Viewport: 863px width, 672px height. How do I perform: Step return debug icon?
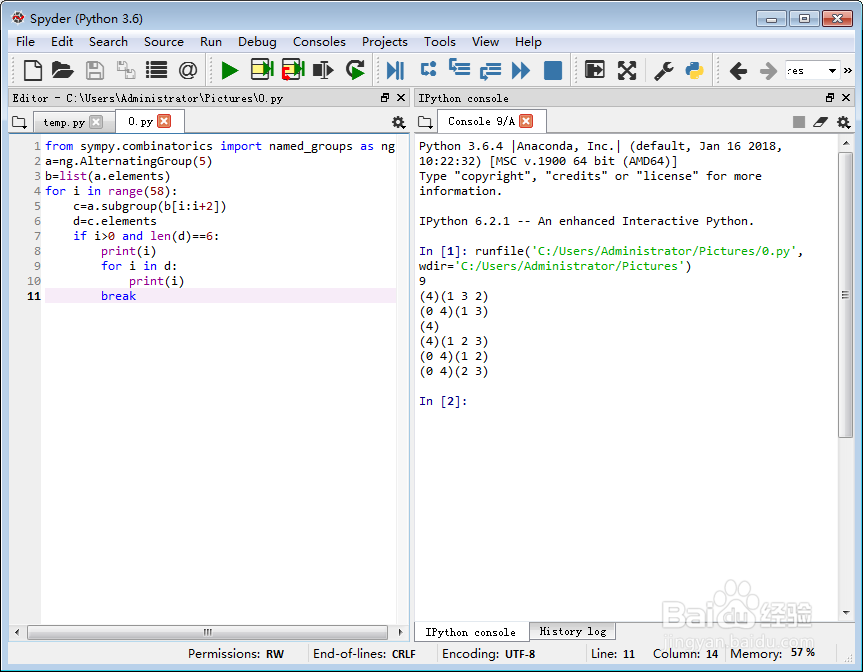coord(490,70)
